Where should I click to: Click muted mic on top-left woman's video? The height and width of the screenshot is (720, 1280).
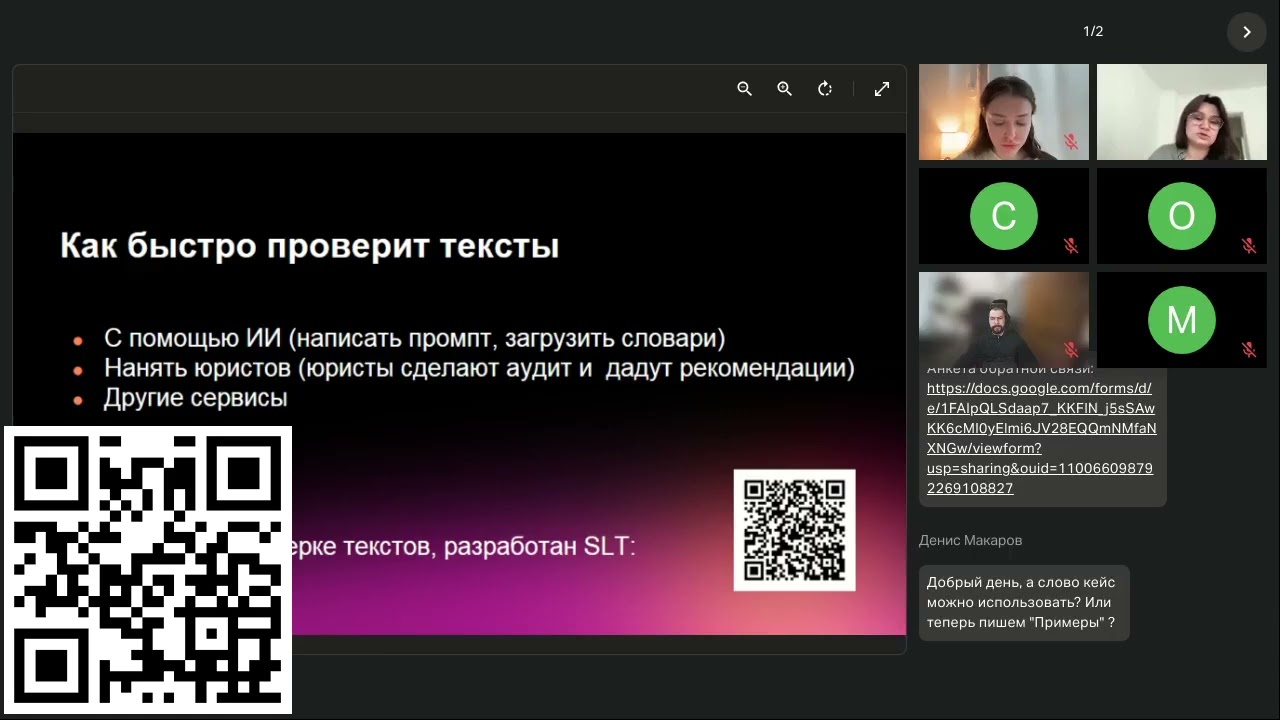point(1071,141)
